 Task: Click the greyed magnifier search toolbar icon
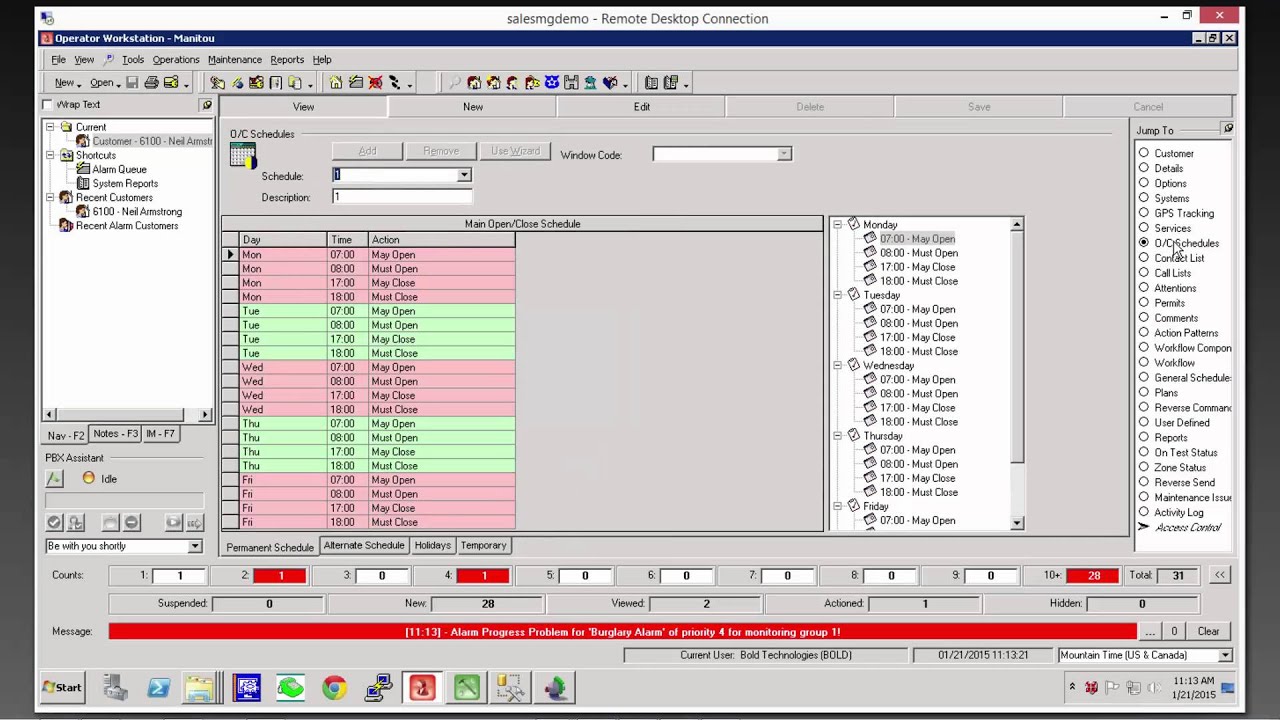454,83
